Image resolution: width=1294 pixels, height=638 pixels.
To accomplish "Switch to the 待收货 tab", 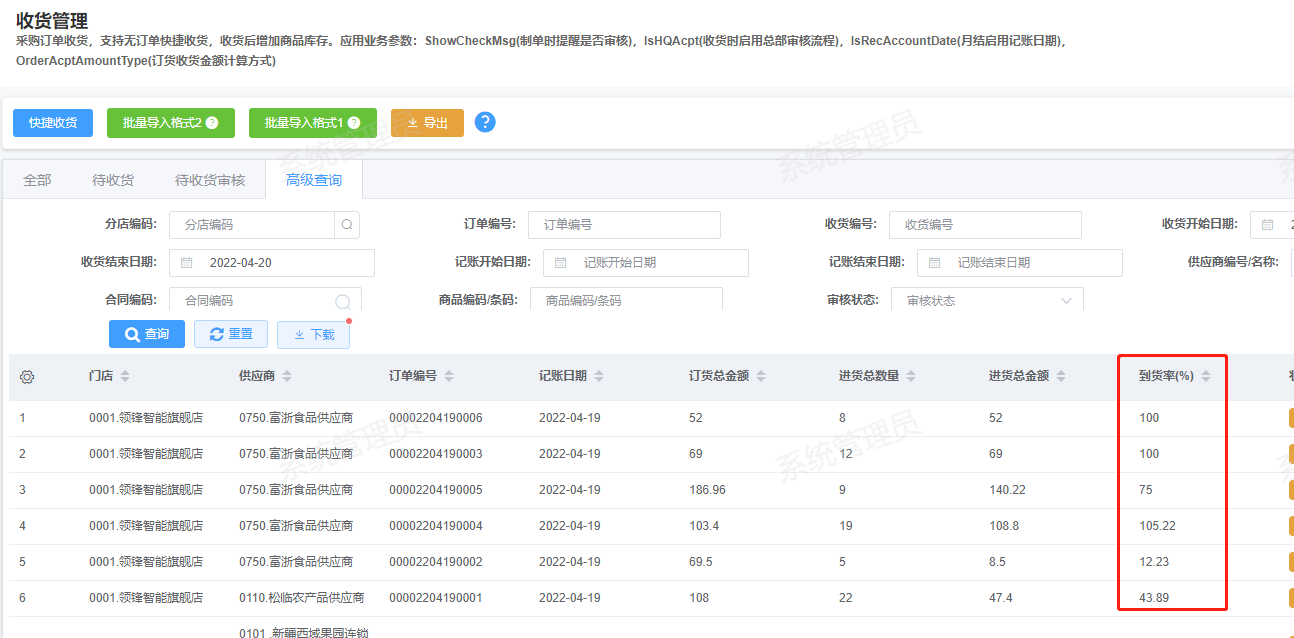I will [113, 180].
